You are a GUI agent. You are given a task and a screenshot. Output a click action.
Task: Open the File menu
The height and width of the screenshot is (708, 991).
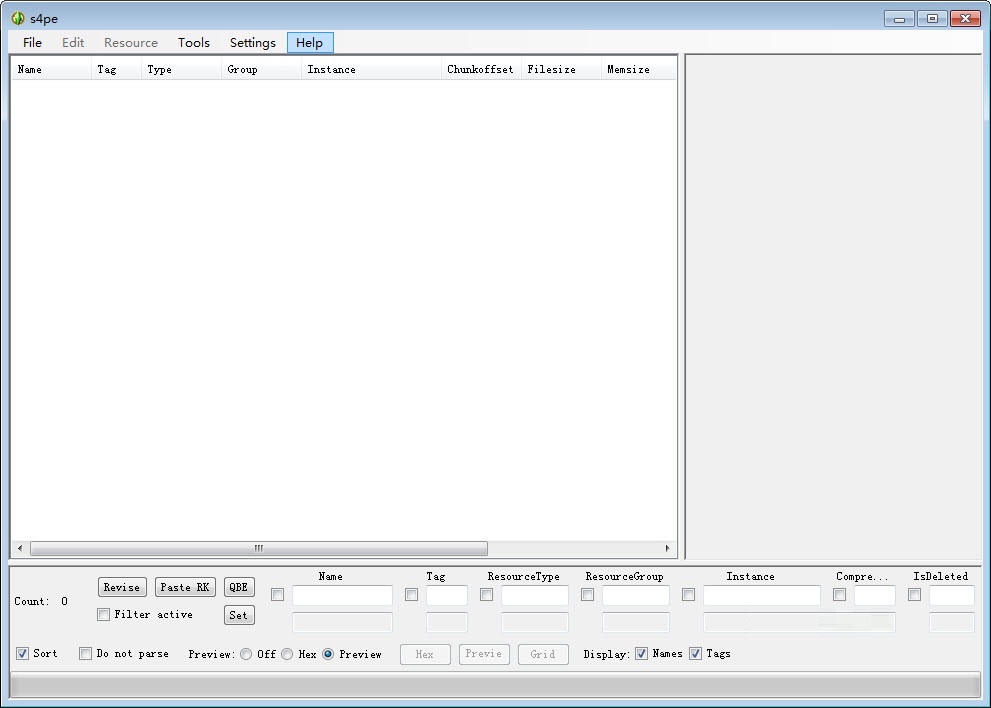[32, 43]
